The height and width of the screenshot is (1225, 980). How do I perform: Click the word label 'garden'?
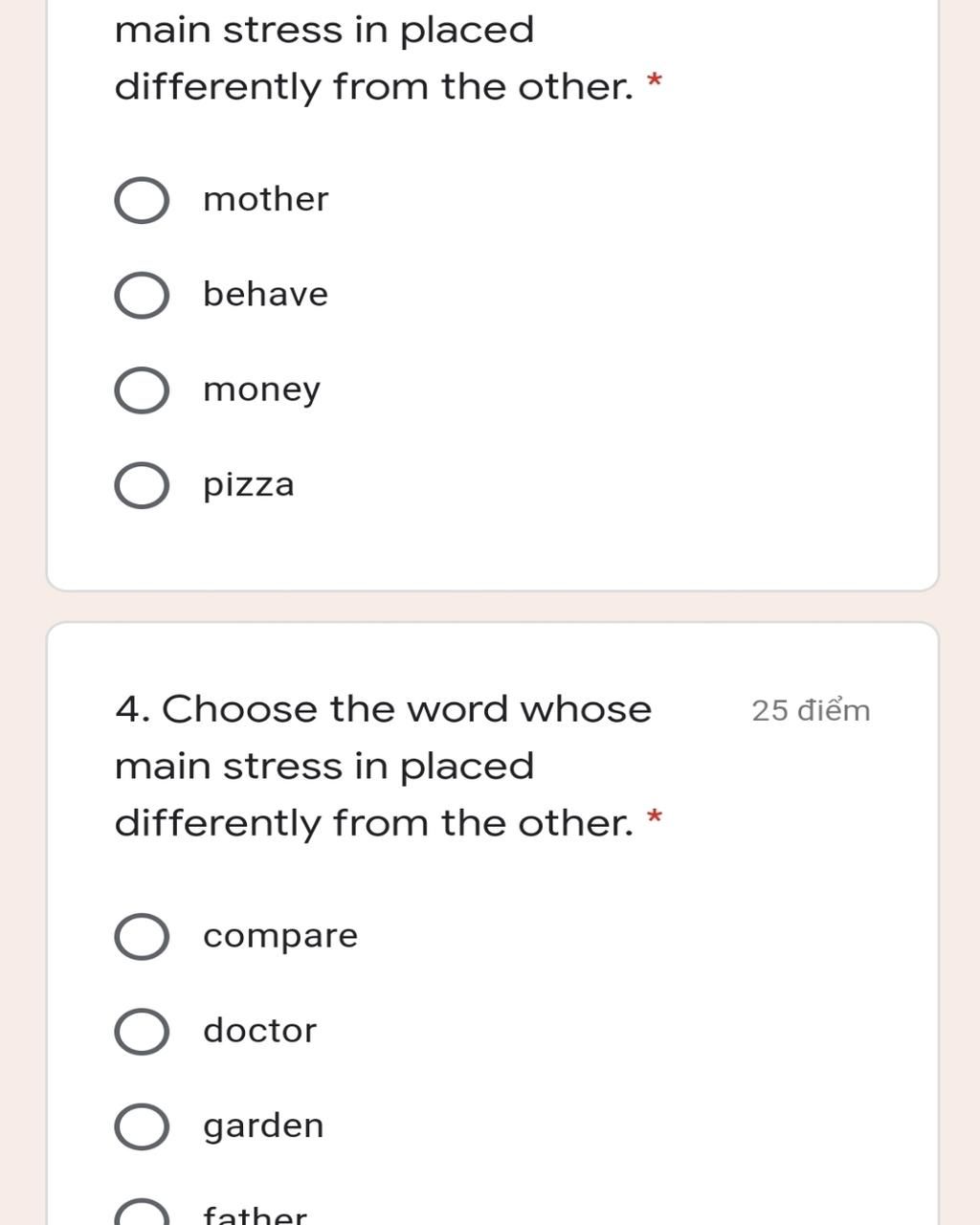263,1125
